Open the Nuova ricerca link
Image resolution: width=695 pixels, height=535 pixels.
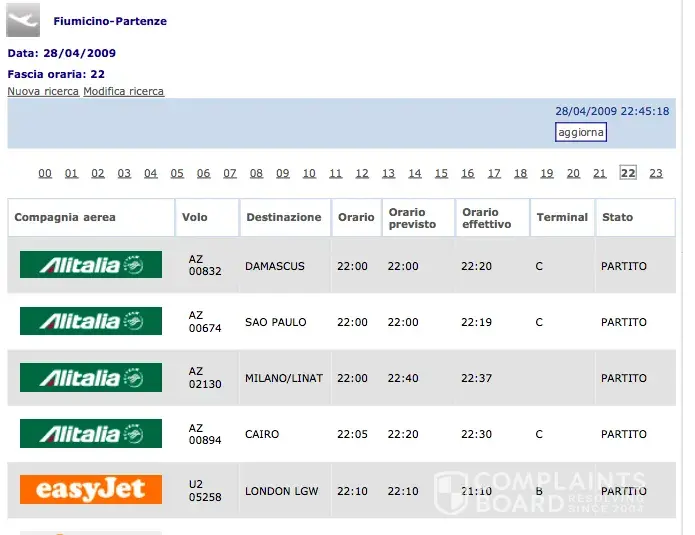pos(43,91)
